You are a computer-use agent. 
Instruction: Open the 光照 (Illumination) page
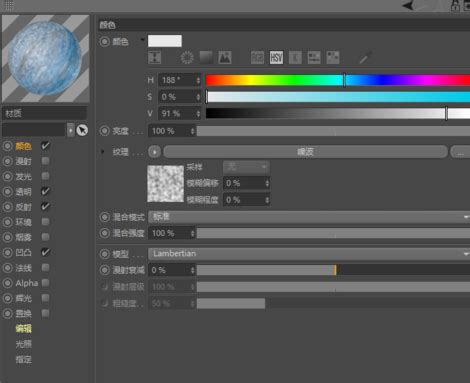click(24, 344)
